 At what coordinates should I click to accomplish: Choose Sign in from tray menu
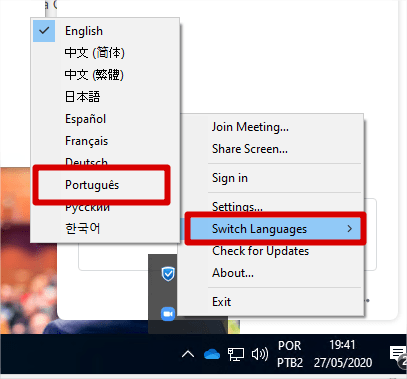click(x=270, y=178)
